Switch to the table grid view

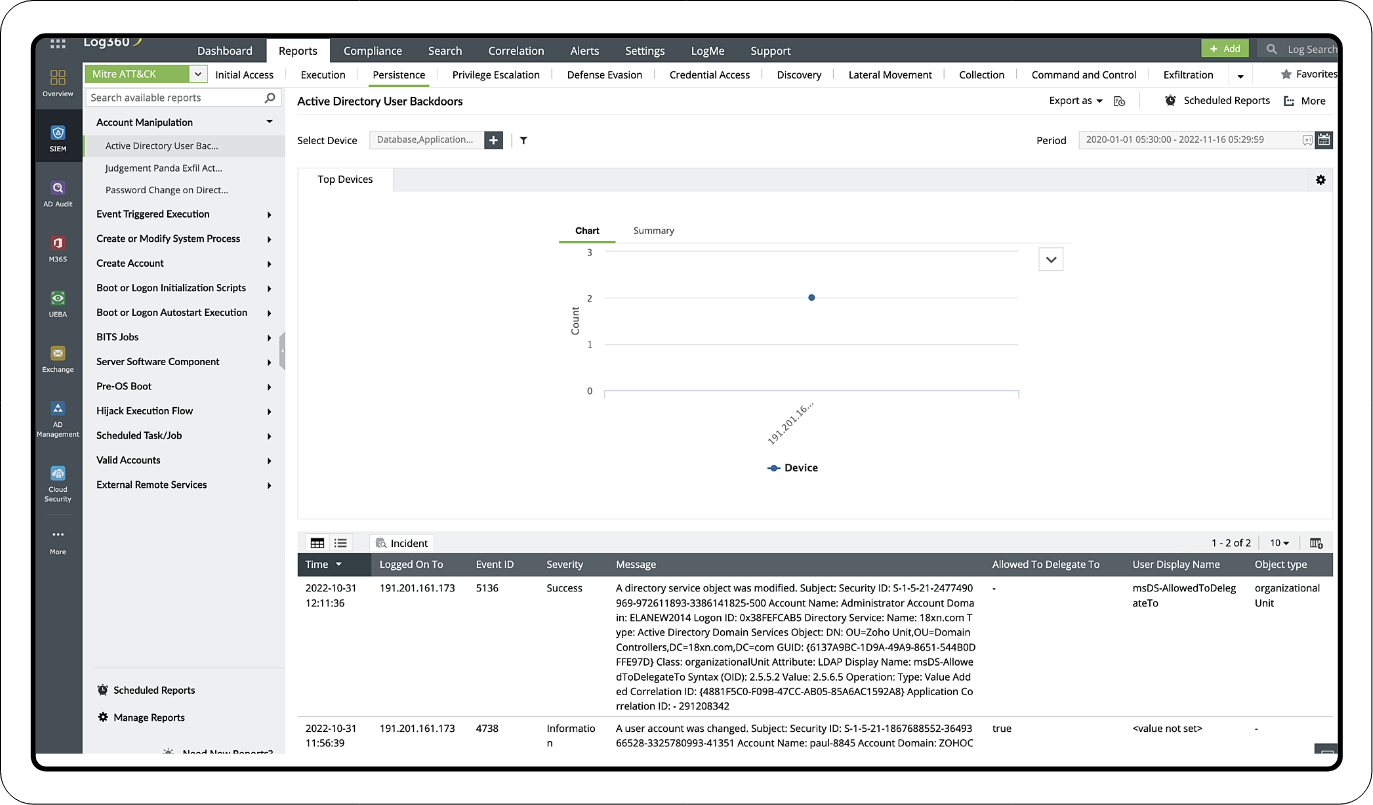317,543
